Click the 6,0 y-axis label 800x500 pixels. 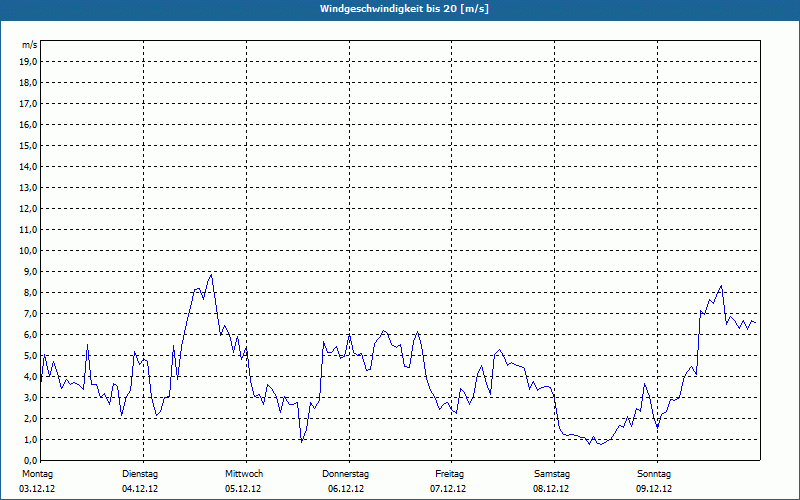click(30, 335)
